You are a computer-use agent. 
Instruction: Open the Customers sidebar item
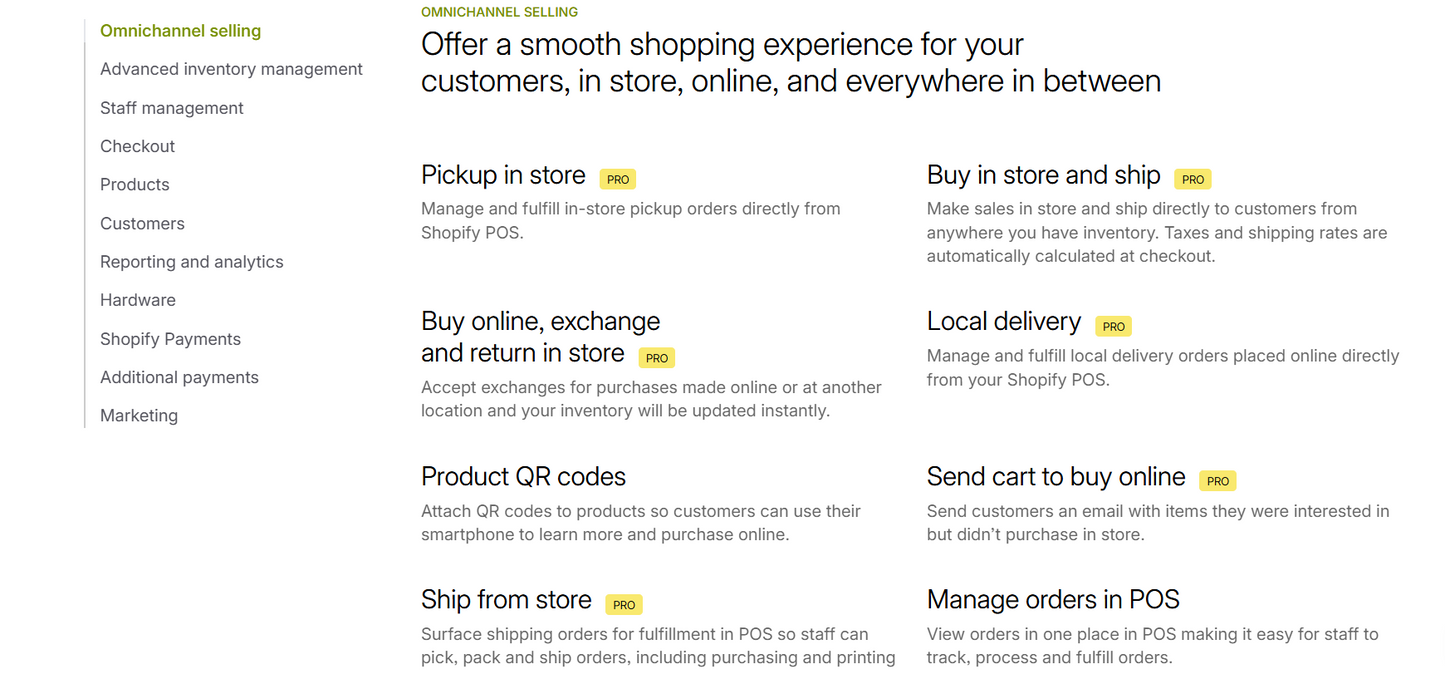[142, 224]
